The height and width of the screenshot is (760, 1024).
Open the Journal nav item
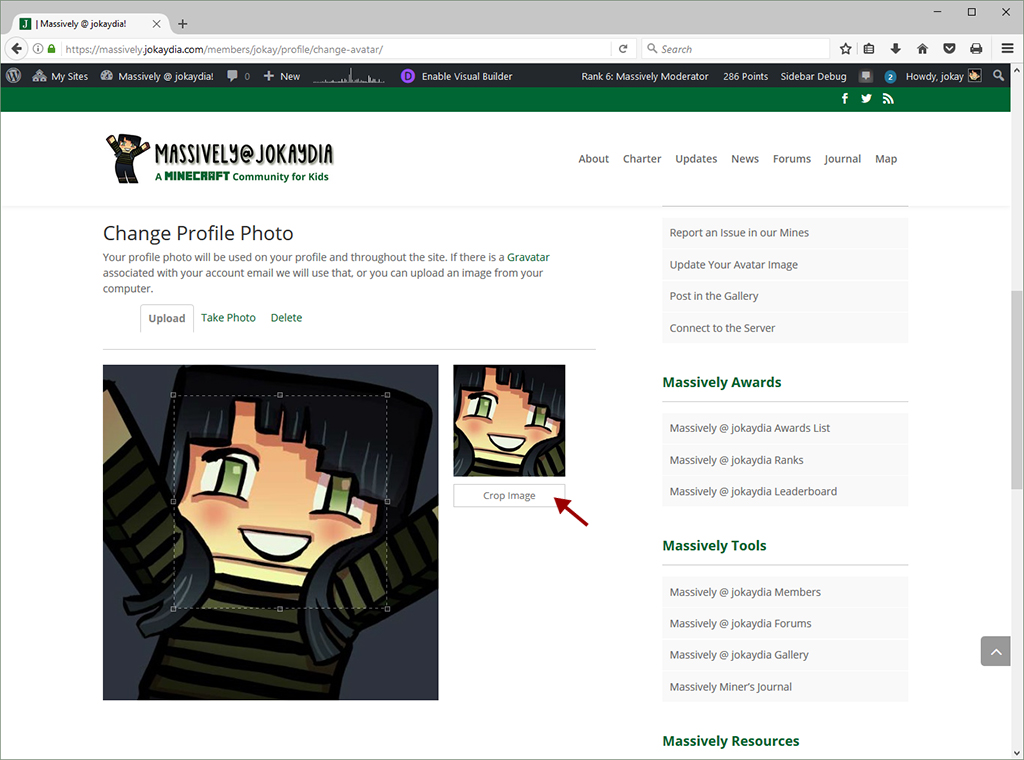[842, 159]
